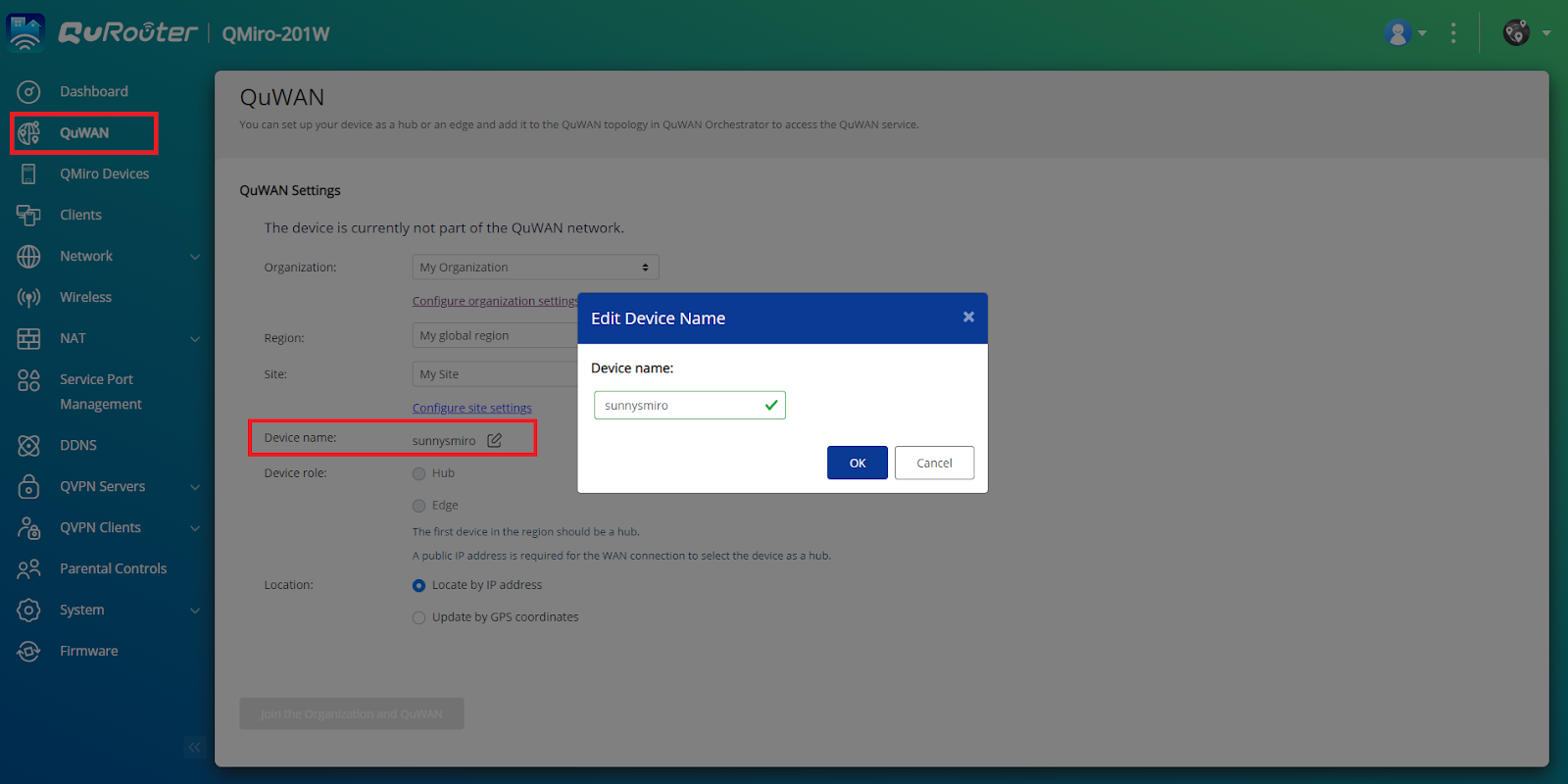Viewport: 1568px width, 784px height.
Task: Click the DDNS icon
Action: pos(28,446)
